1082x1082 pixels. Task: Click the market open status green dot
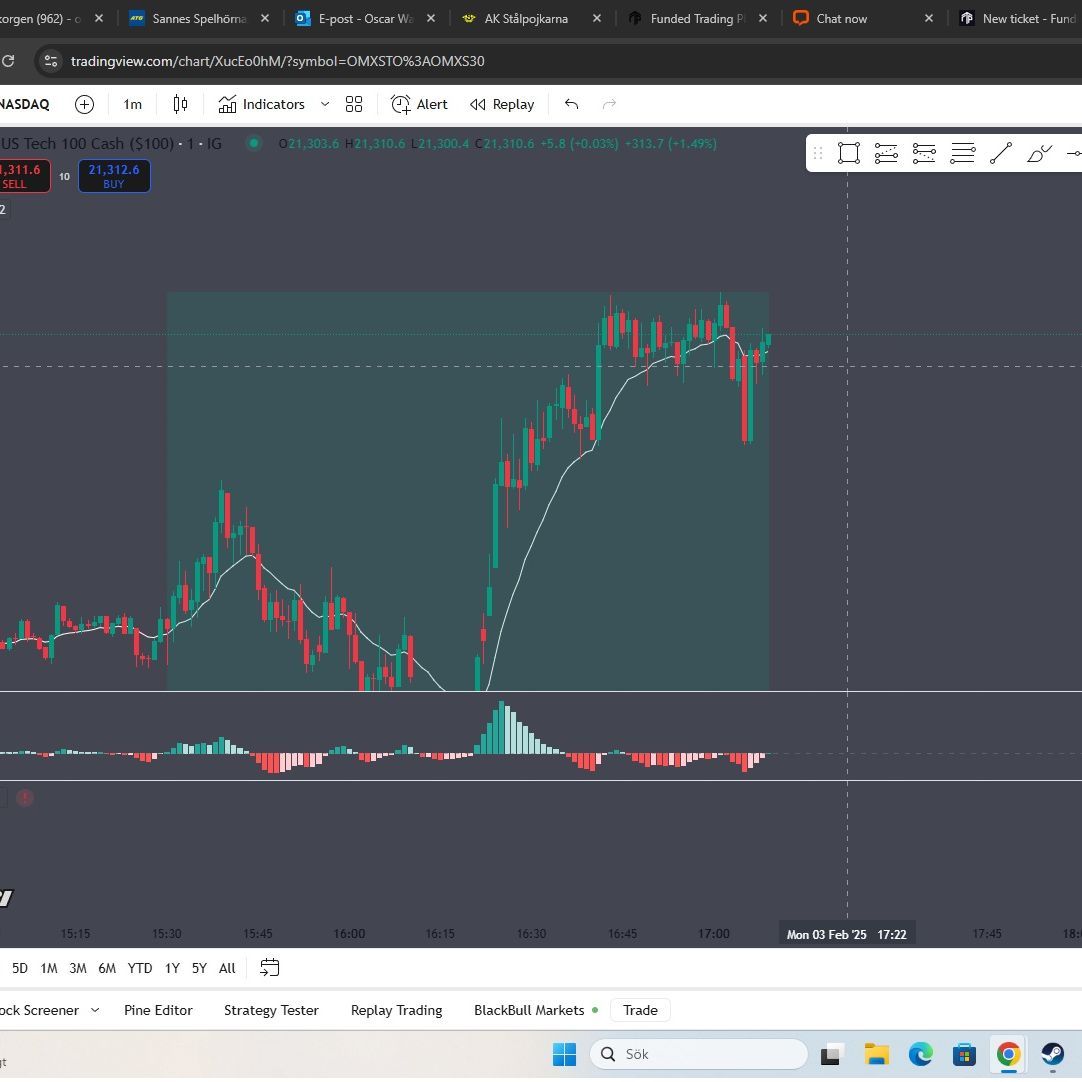[254, 144]
